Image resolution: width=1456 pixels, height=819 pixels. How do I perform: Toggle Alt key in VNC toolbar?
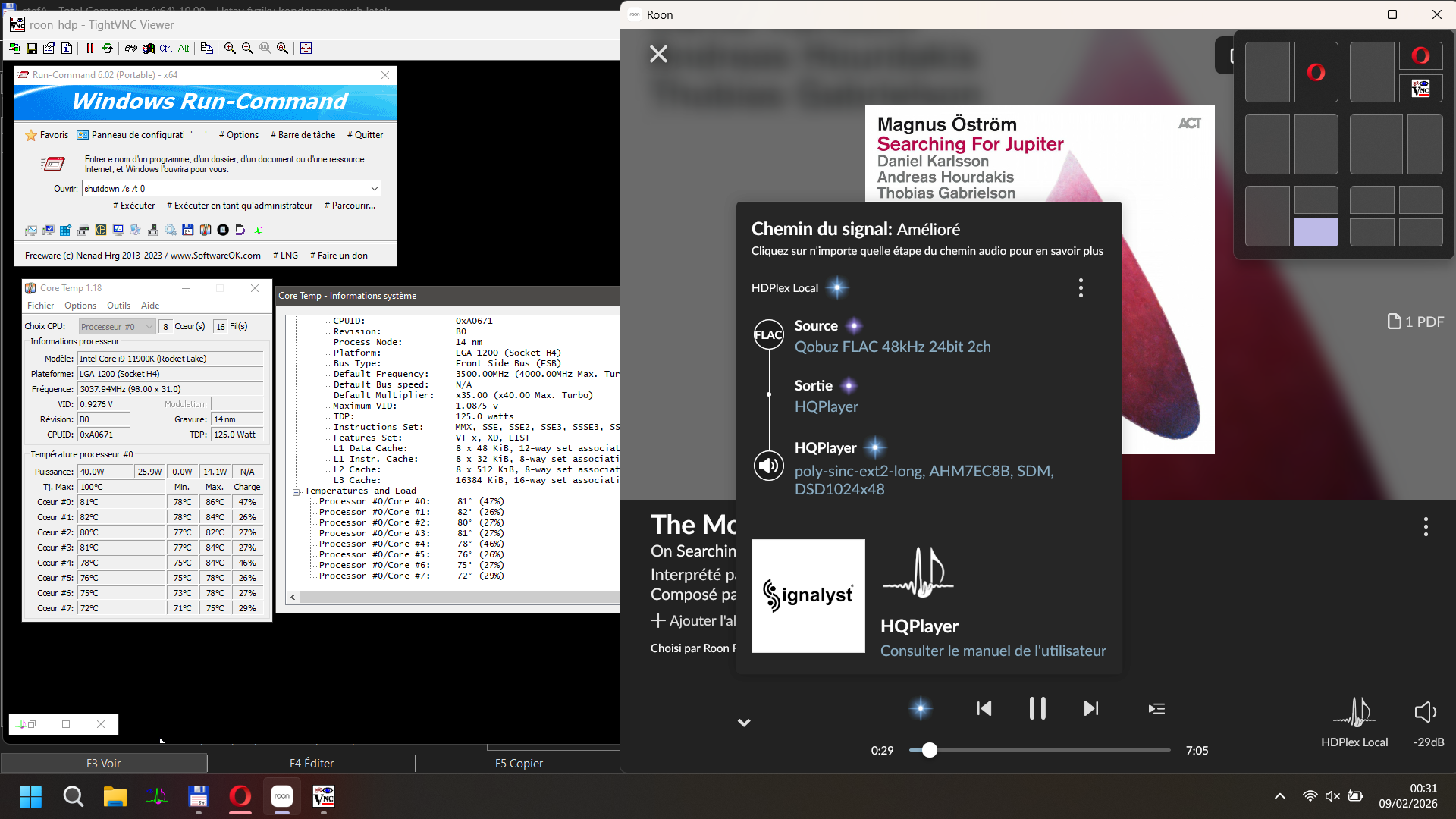click(x=184, y=49)
